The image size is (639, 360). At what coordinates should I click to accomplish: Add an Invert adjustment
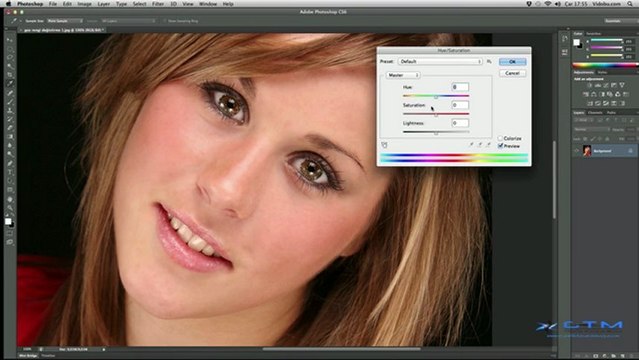pyautogui.click(x=590, y=103)
